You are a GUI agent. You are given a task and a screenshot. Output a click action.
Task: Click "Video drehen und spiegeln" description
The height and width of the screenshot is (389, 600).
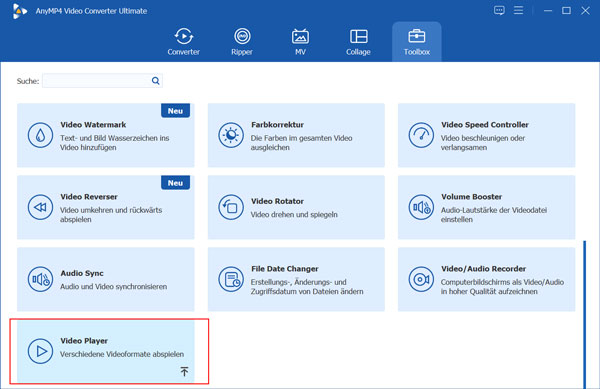294,215
